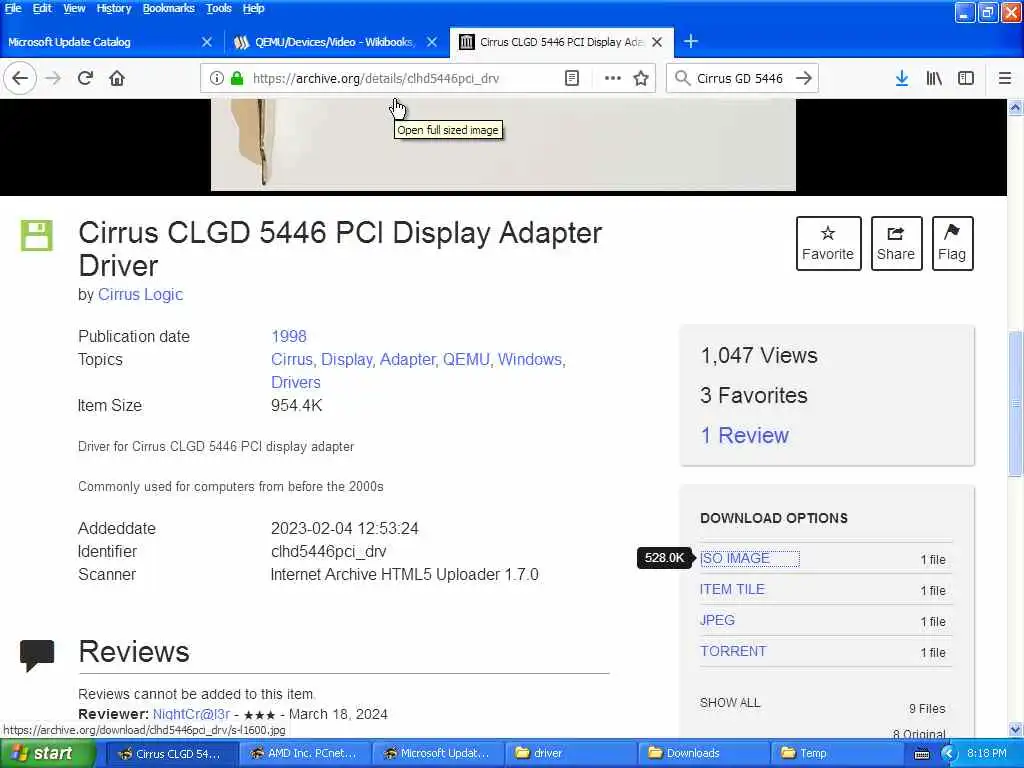Open the View menu
The width and height of the screenshot is (1024, 768).
click(74, 8)
